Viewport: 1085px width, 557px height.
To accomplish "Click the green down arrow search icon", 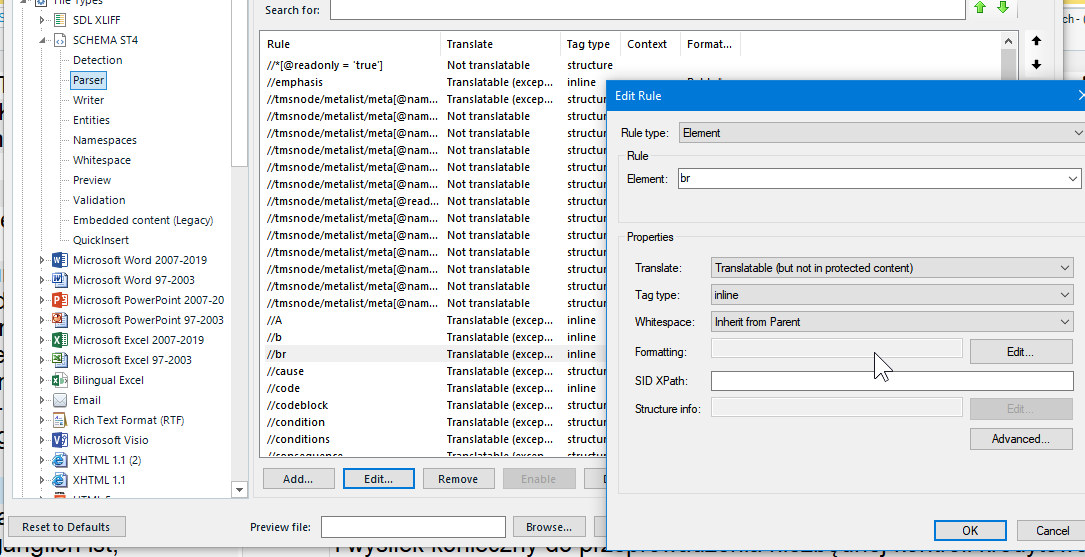I will coord(1003,8).
